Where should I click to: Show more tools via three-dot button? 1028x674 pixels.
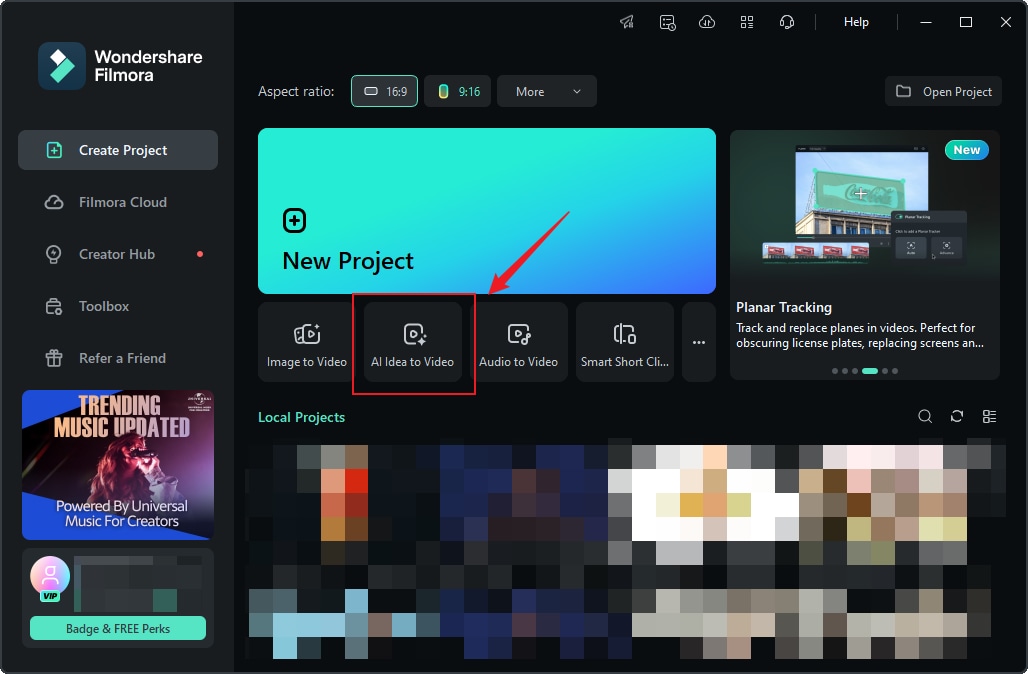699,342
